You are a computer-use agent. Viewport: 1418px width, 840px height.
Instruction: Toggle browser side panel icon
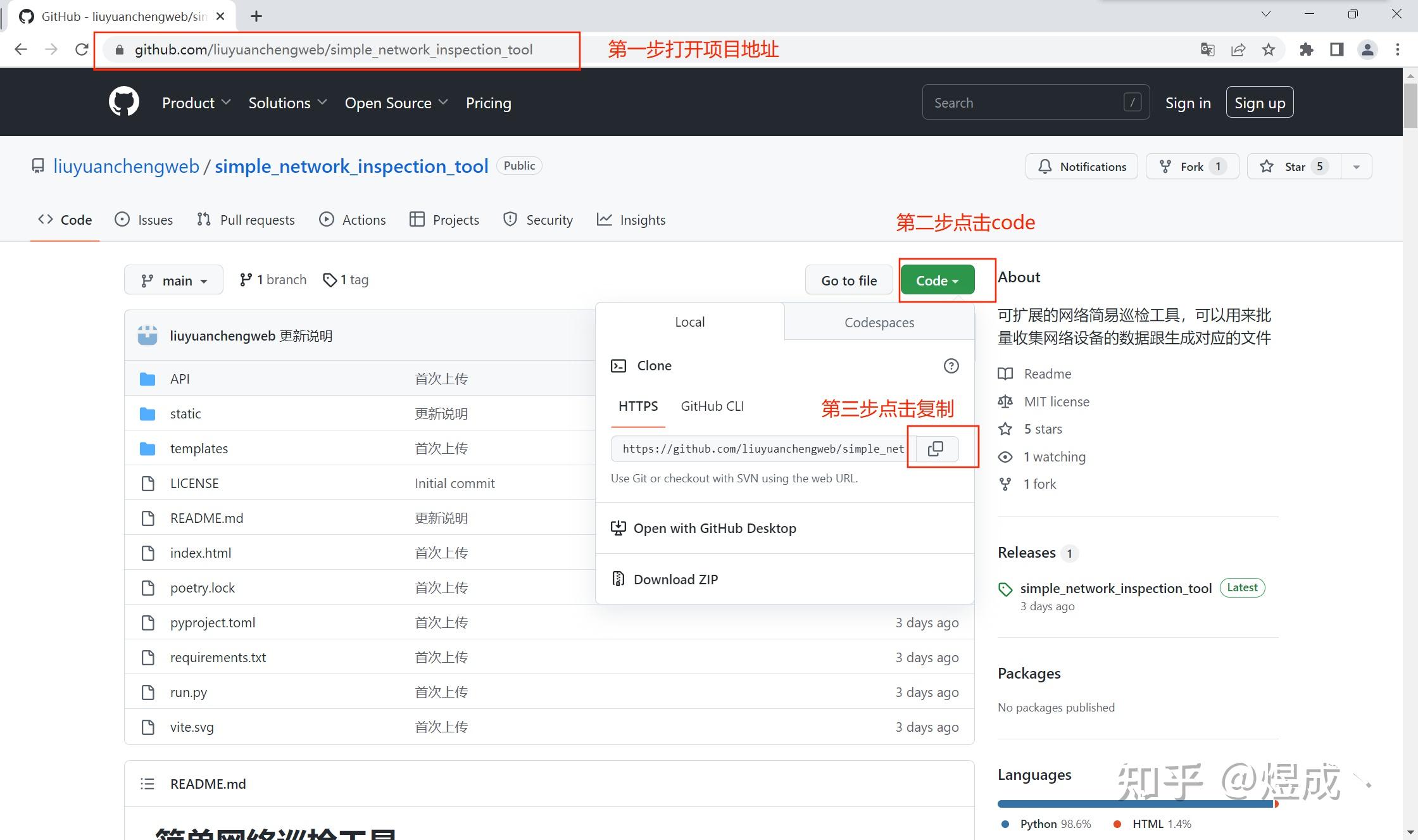1336,49
